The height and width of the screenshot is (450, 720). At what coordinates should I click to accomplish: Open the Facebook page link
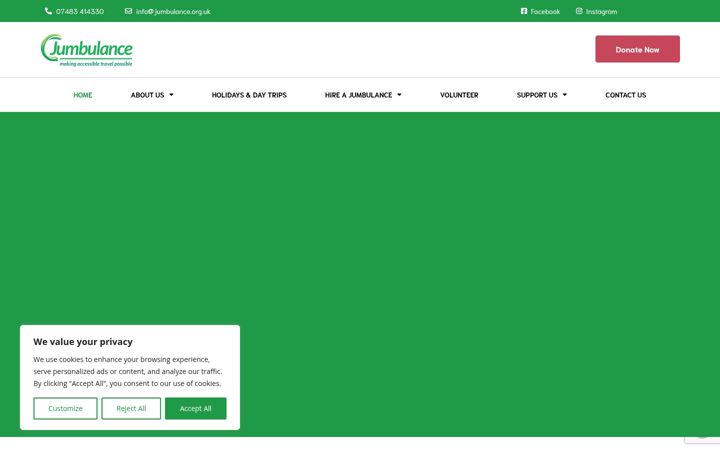coord(545,11)
